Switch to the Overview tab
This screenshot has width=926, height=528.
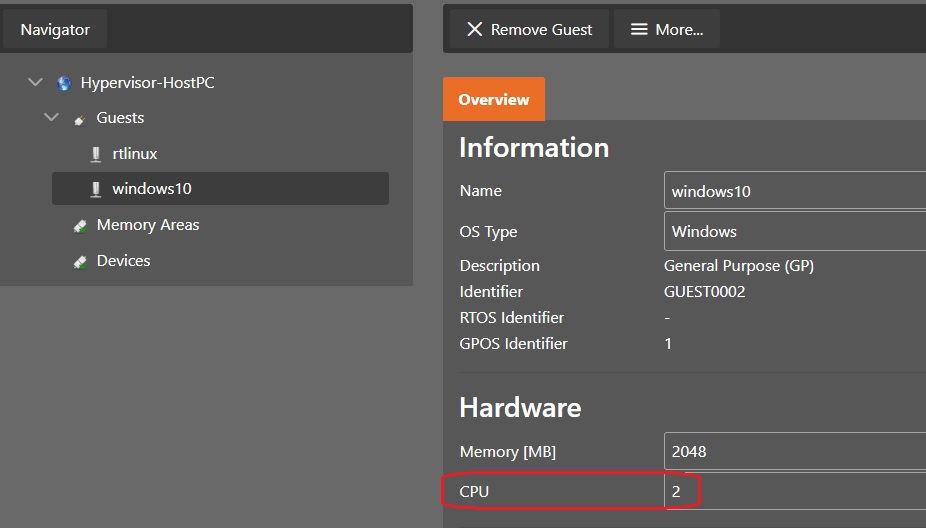[x=494, y=100]
